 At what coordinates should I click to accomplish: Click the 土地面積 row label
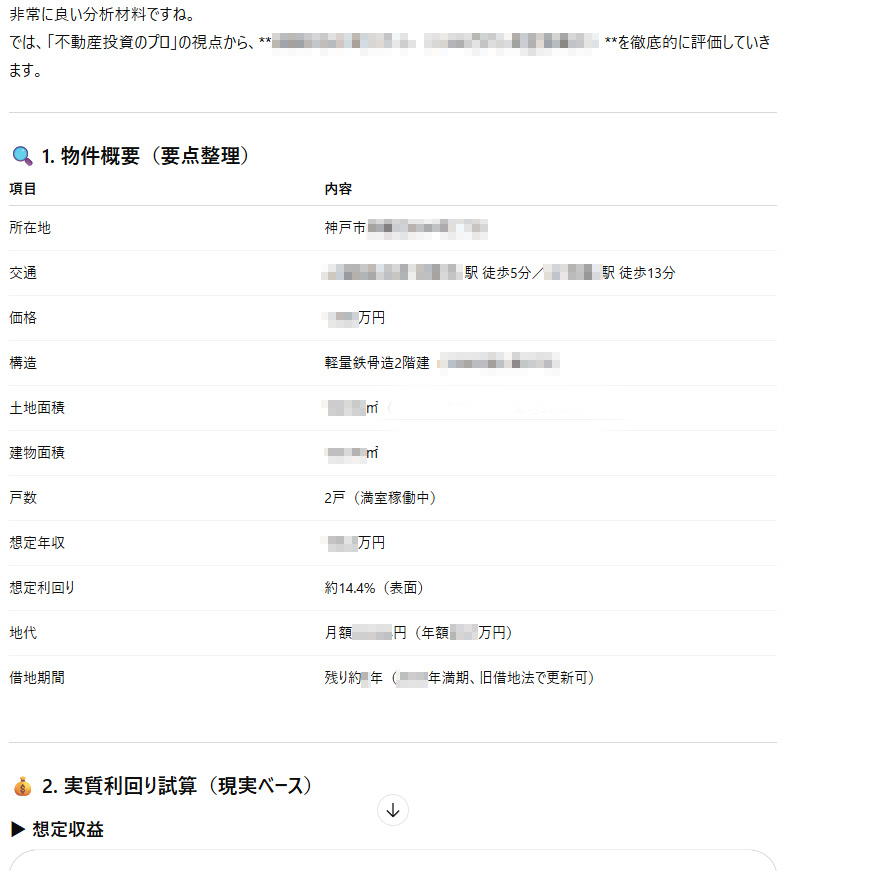pos(37,408)
